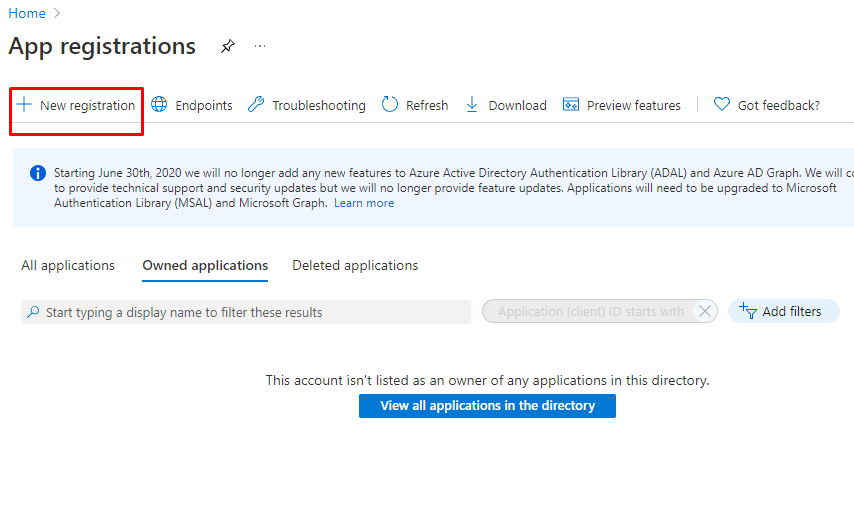Click the plus icon for New registration
Viewport: 854px width, 511px height.
click(x=24, y=105)
